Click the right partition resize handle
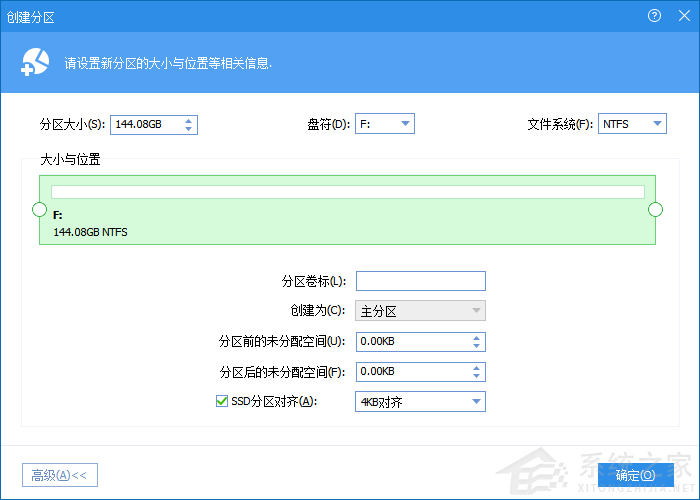700x500 pixels. pos(656,209)
